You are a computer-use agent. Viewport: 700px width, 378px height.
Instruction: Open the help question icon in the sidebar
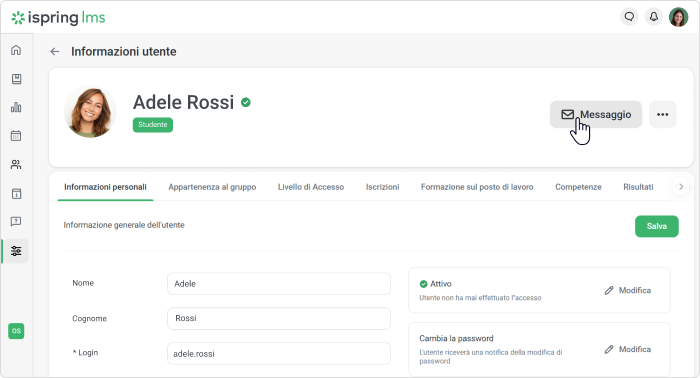click(16, 222)
